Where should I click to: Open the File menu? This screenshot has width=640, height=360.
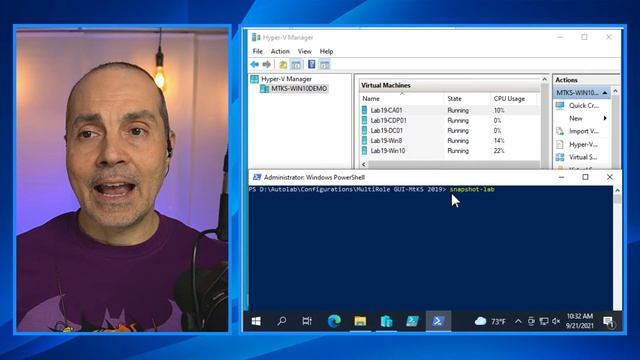(258, 51)
